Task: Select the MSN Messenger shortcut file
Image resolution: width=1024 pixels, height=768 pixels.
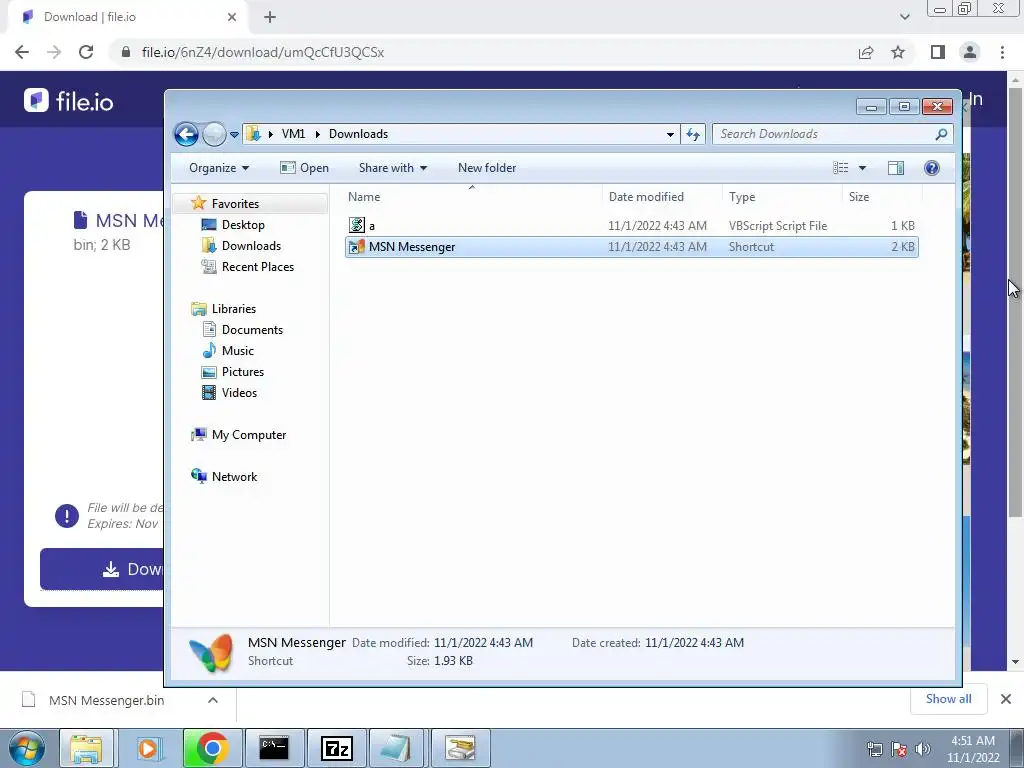Action: 632,247
